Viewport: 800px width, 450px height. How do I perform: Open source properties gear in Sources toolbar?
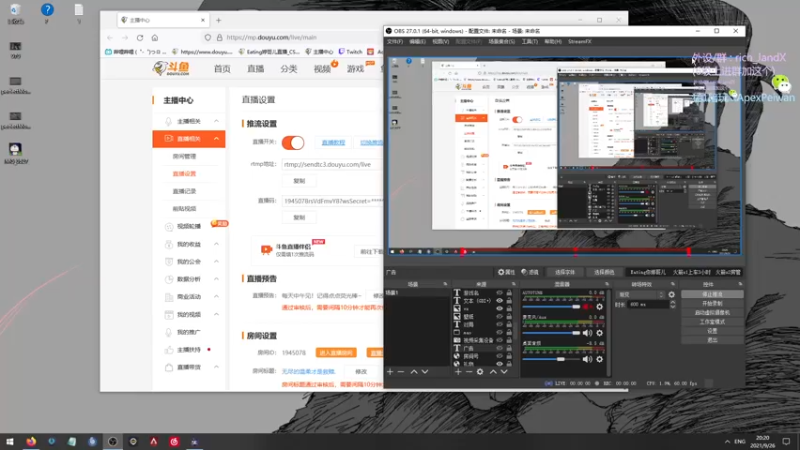coord(480,372)
